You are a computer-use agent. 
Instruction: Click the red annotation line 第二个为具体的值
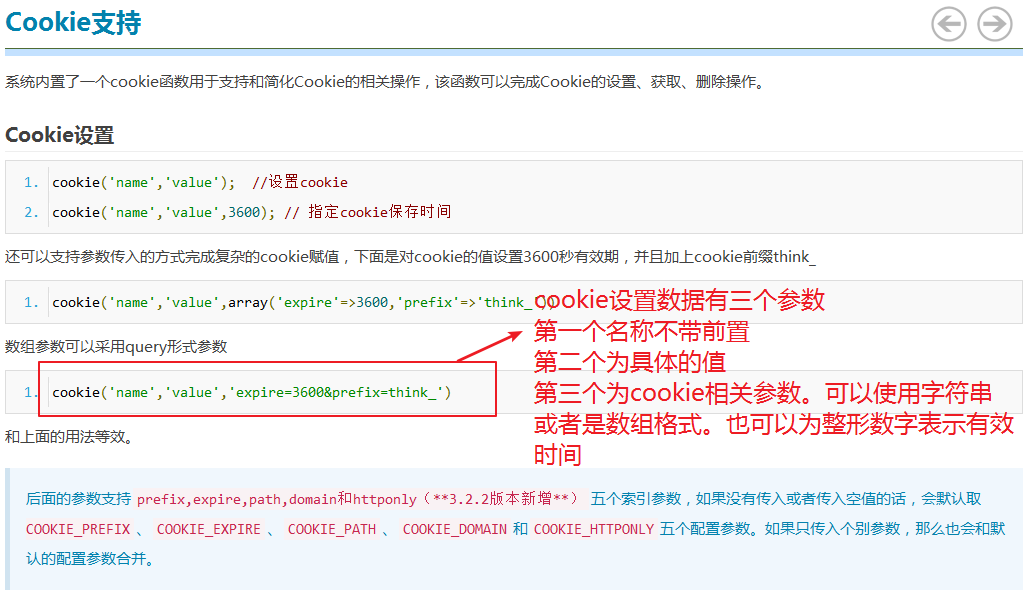[x=629, y=361]
